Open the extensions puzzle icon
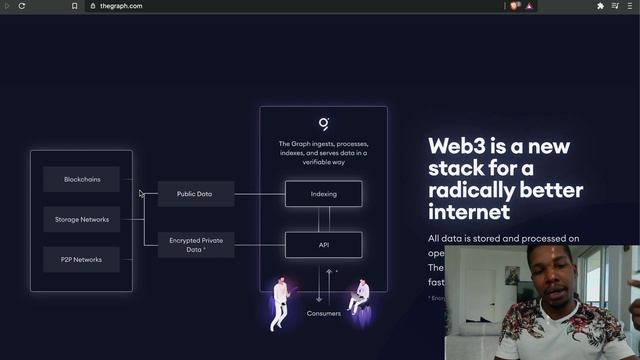 (600, 6)
